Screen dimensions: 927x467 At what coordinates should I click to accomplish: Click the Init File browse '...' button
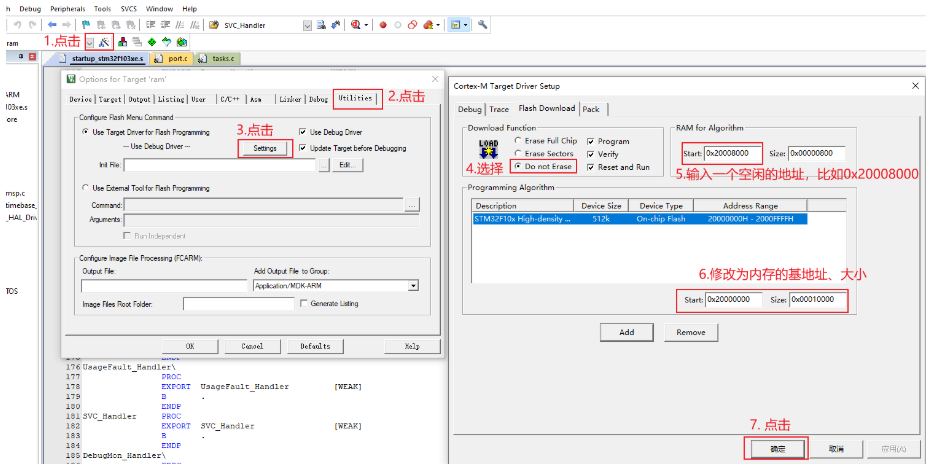pos(323,166)
